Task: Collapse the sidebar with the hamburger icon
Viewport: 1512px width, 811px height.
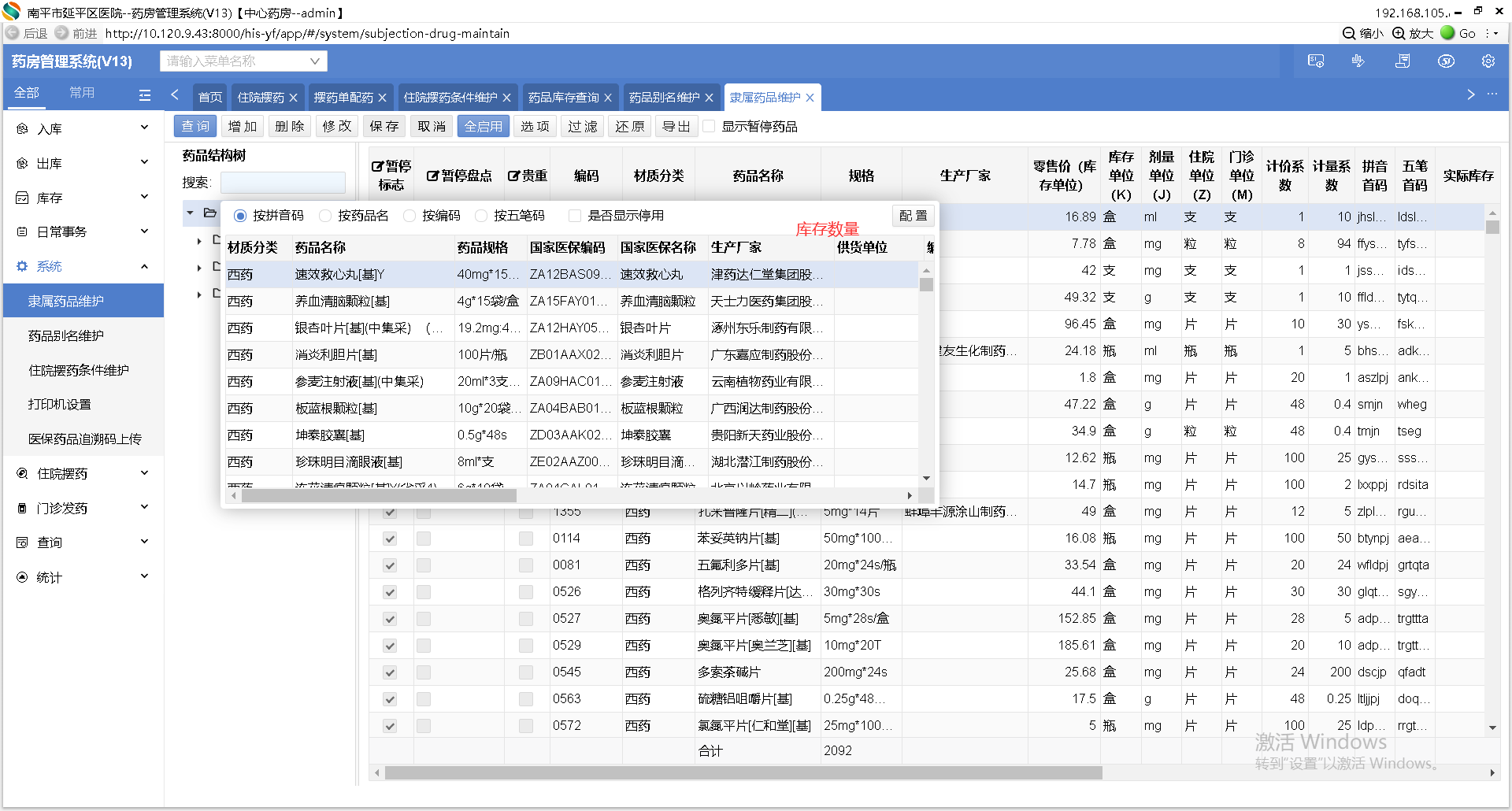Action: 144,95
